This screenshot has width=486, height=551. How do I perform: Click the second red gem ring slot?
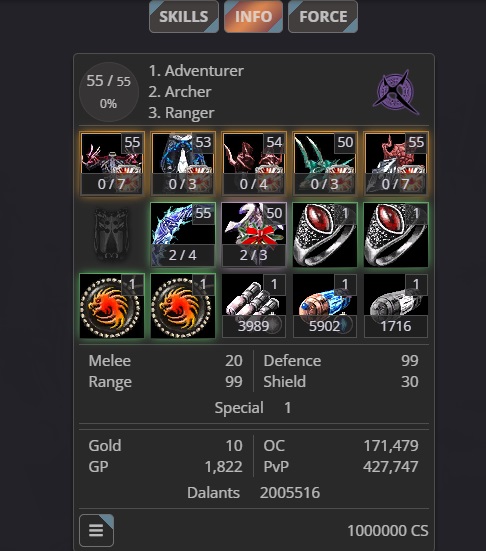click(396, 234)
